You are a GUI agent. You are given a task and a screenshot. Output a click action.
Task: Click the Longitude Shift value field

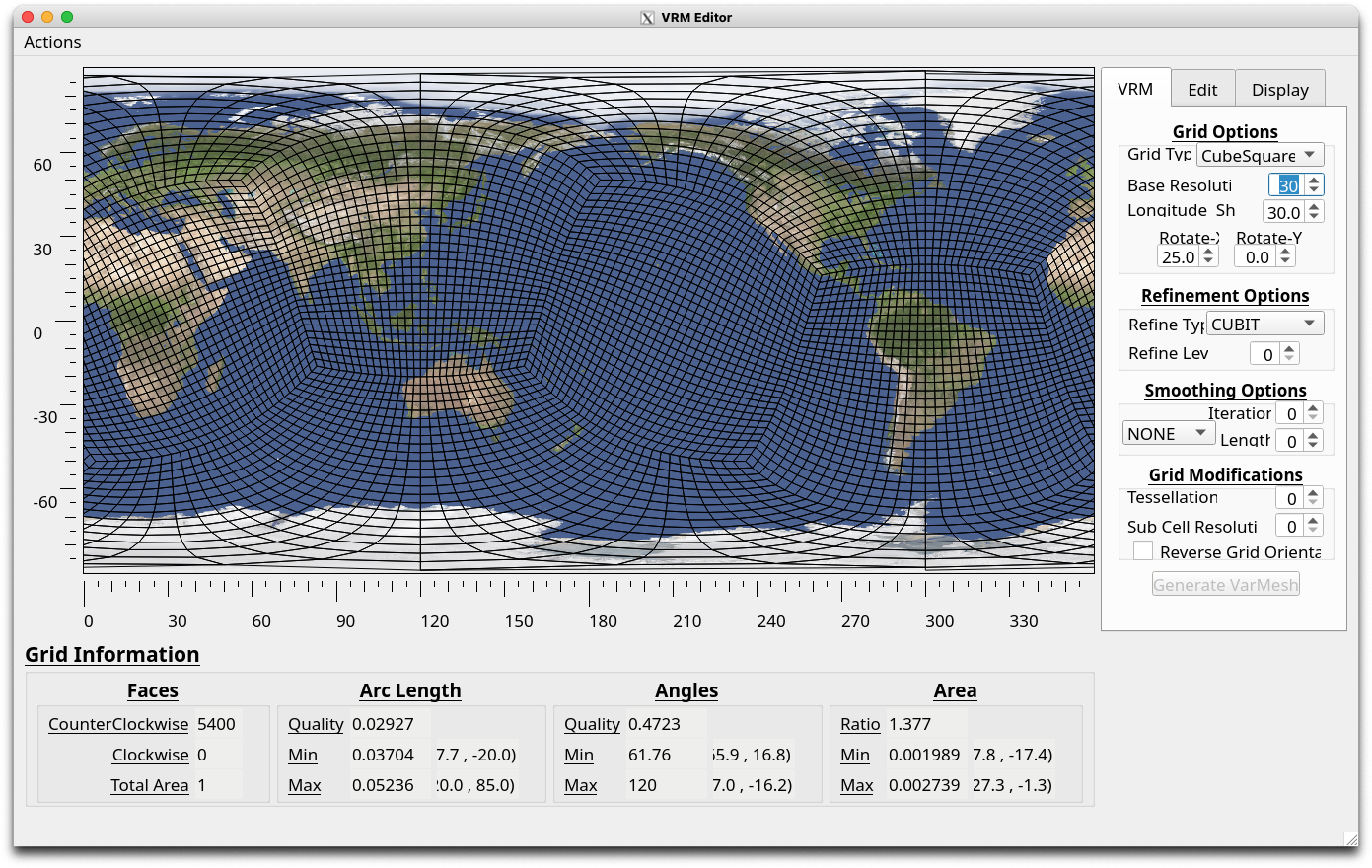1283,212
